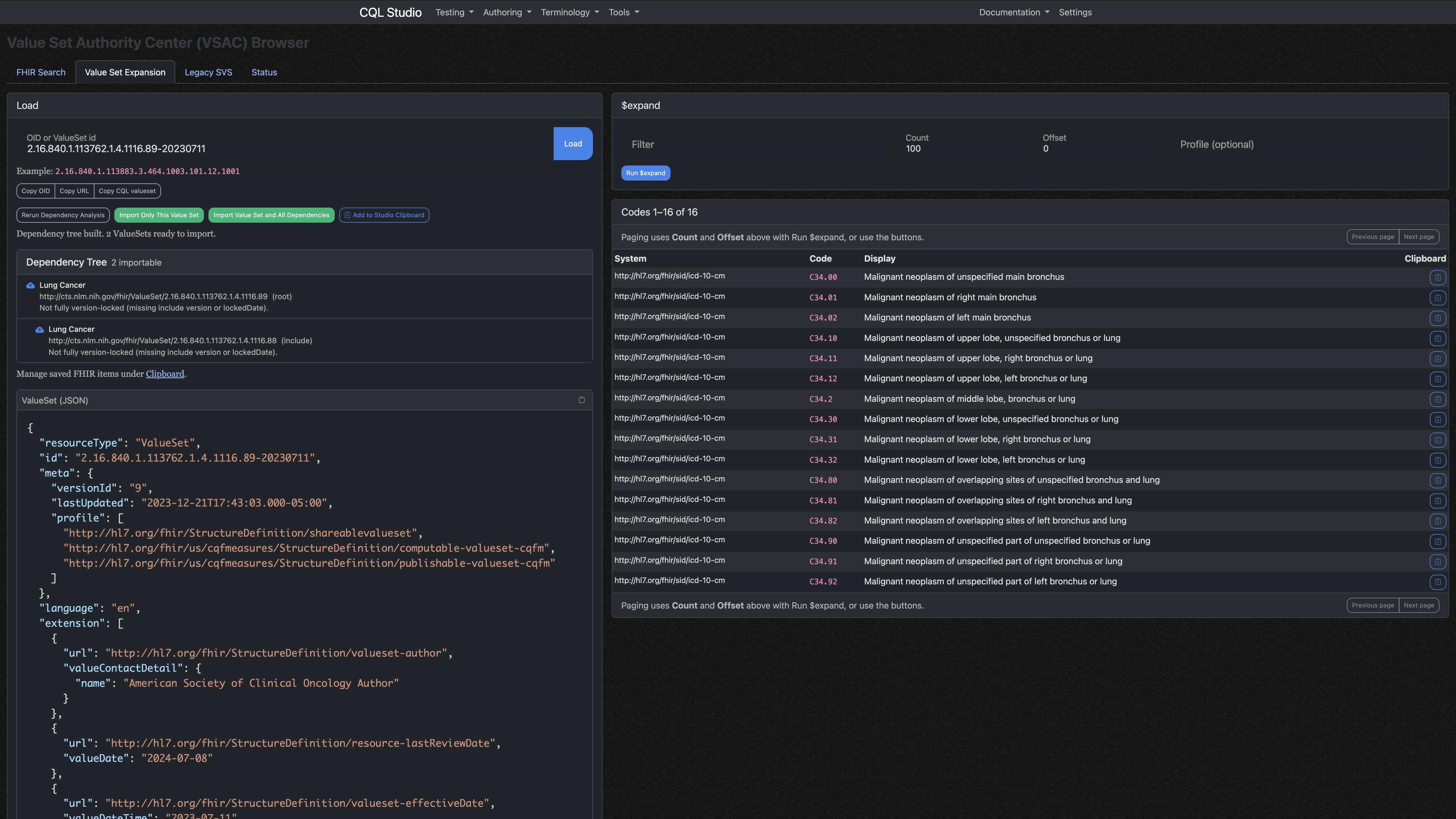Copy C34.81 row to clipboard

1437,501
